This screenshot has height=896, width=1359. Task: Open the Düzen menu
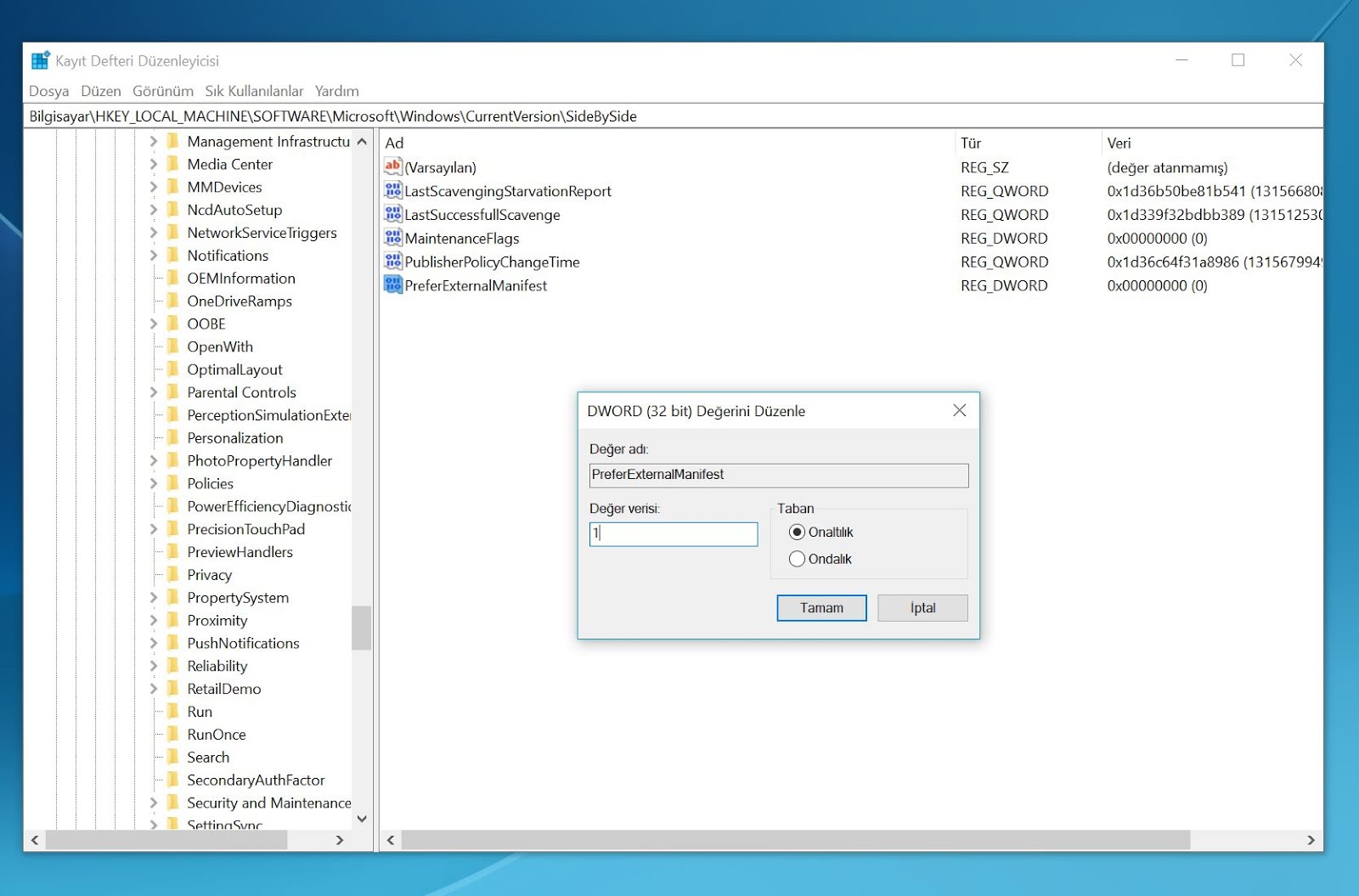point(101,91)
